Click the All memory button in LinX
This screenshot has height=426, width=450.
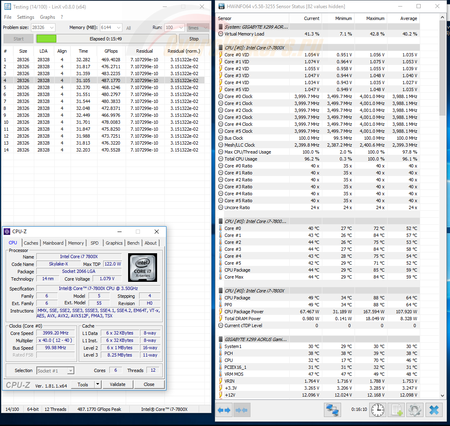point(128,28)
